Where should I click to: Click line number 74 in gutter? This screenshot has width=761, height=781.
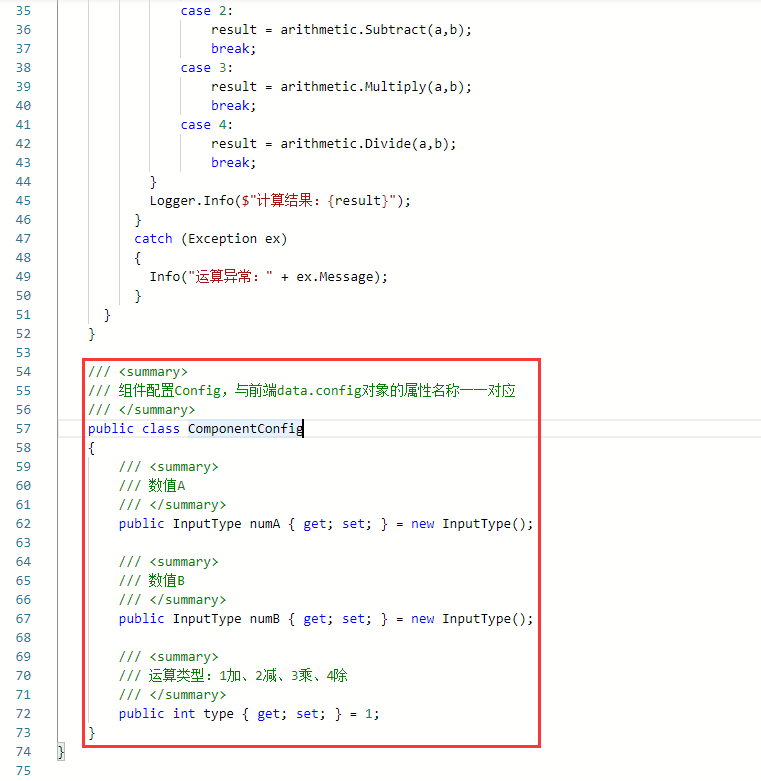(23, 752)
